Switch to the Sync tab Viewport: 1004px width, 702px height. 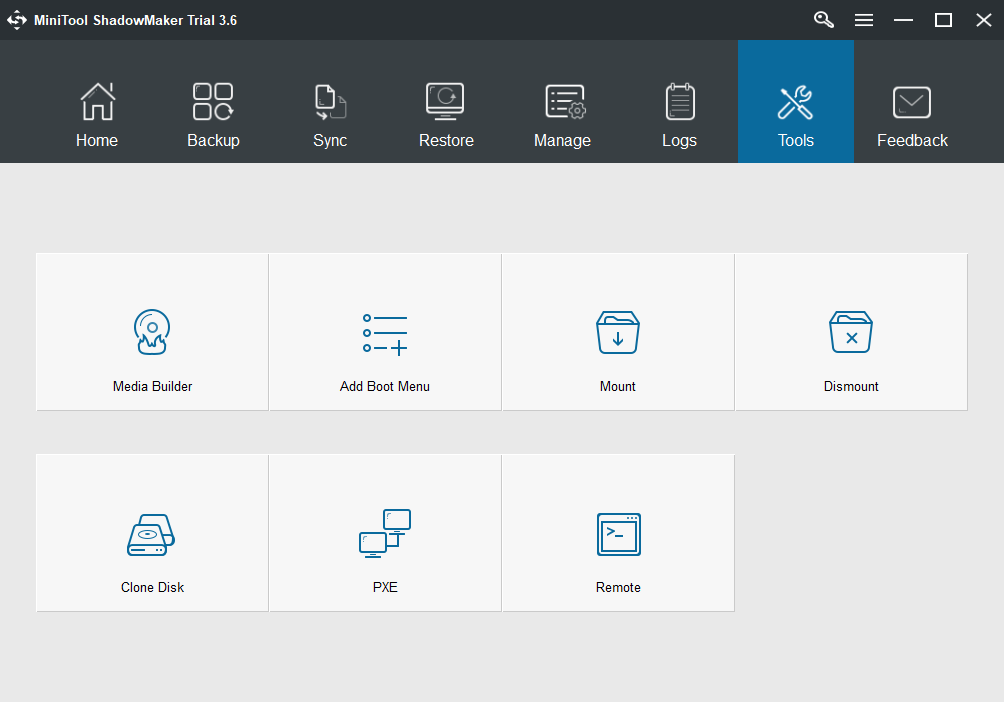(x=330, y=102)
